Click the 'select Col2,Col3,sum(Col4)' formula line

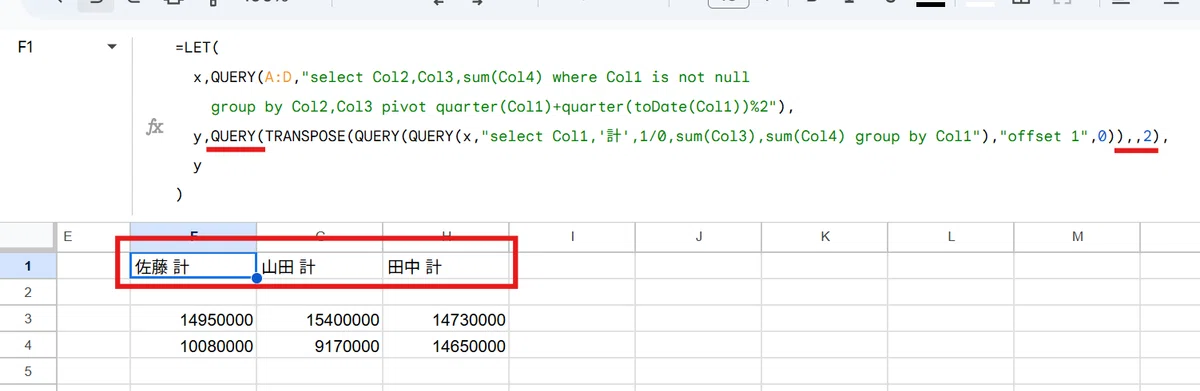[471, 77]
